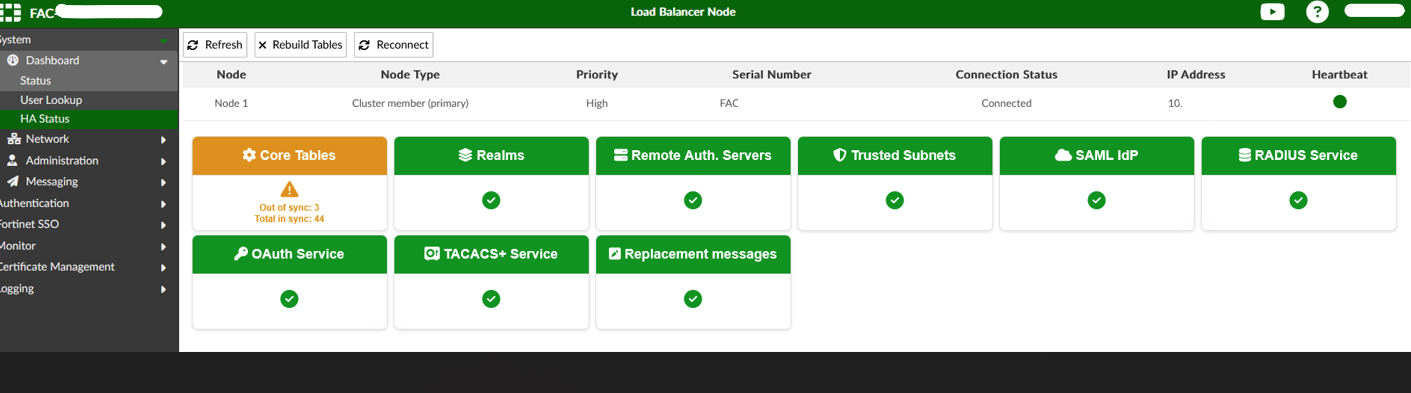Click the Realms green check icon

coord(491,200)
